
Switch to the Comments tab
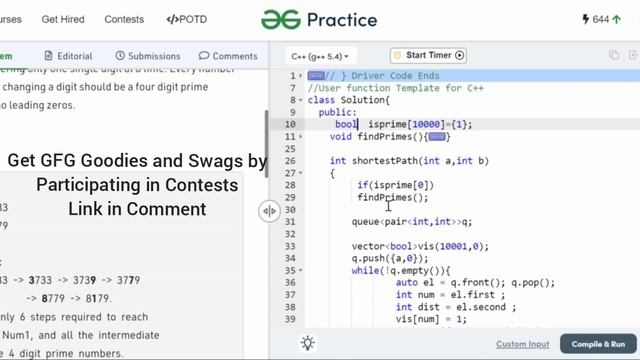[228, 56]
